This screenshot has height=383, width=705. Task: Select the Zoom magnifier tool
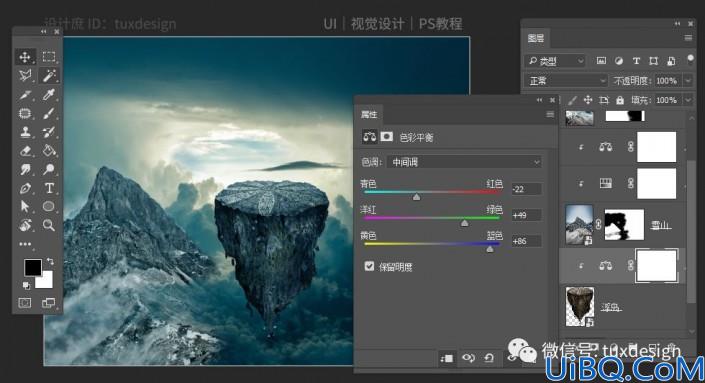tap(49, 225)
